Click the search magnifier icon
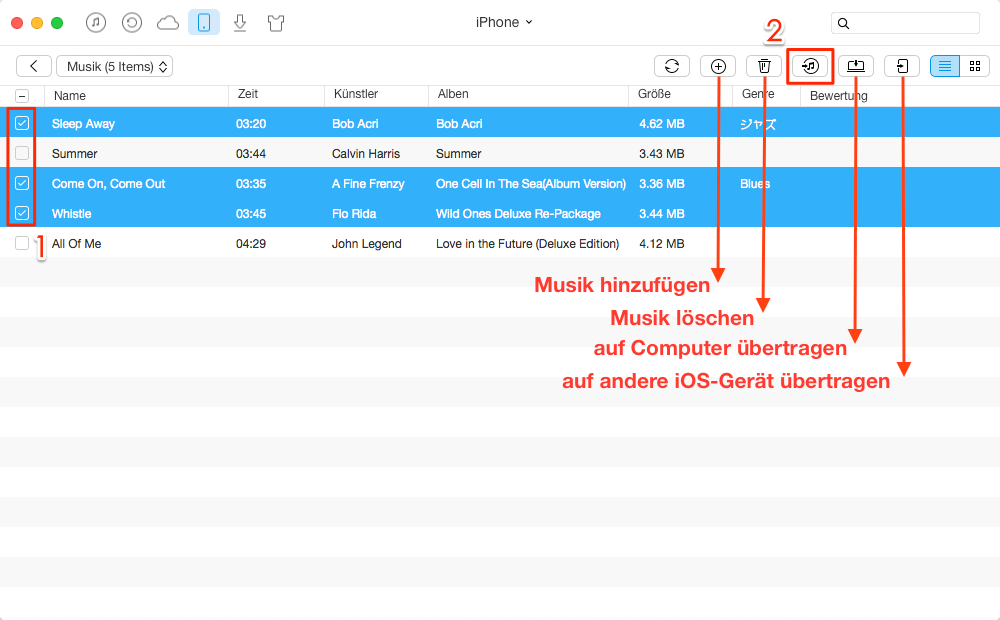Image resolution: width=1000 pixels, height=620 pixels. click(x=843, y=24)
